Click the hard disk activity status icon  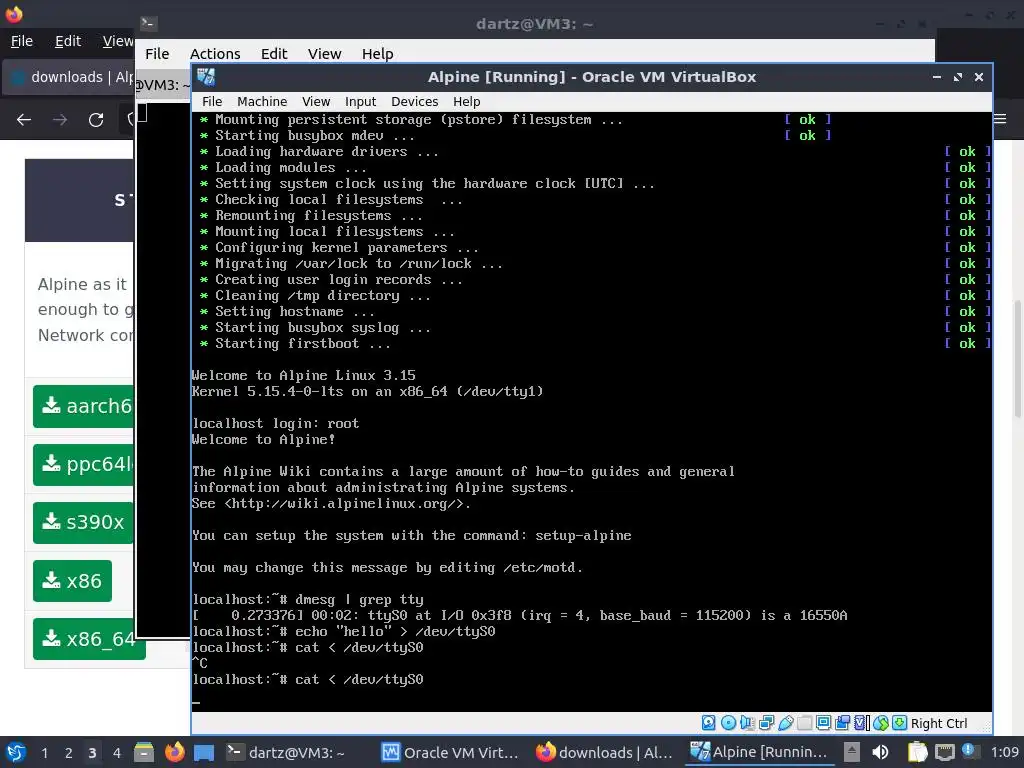pyautogui.click(x=709, y=723)
